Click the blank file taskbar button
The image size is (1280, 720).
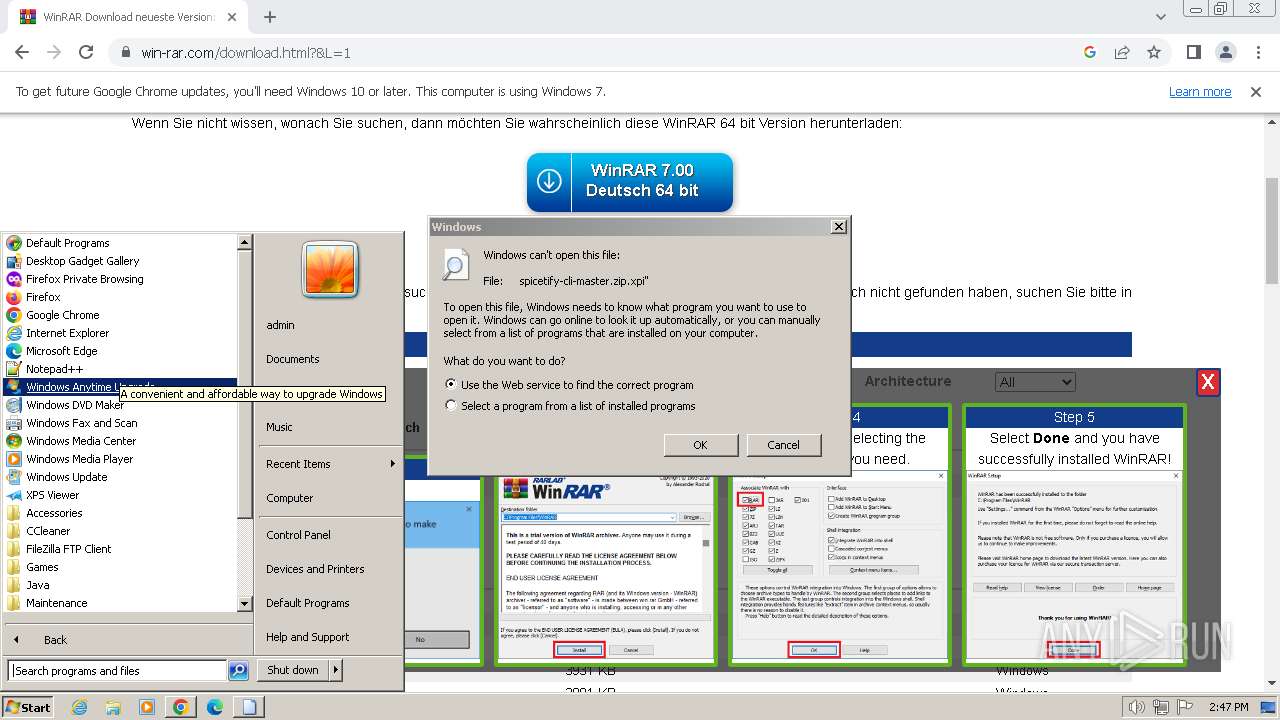249,707
